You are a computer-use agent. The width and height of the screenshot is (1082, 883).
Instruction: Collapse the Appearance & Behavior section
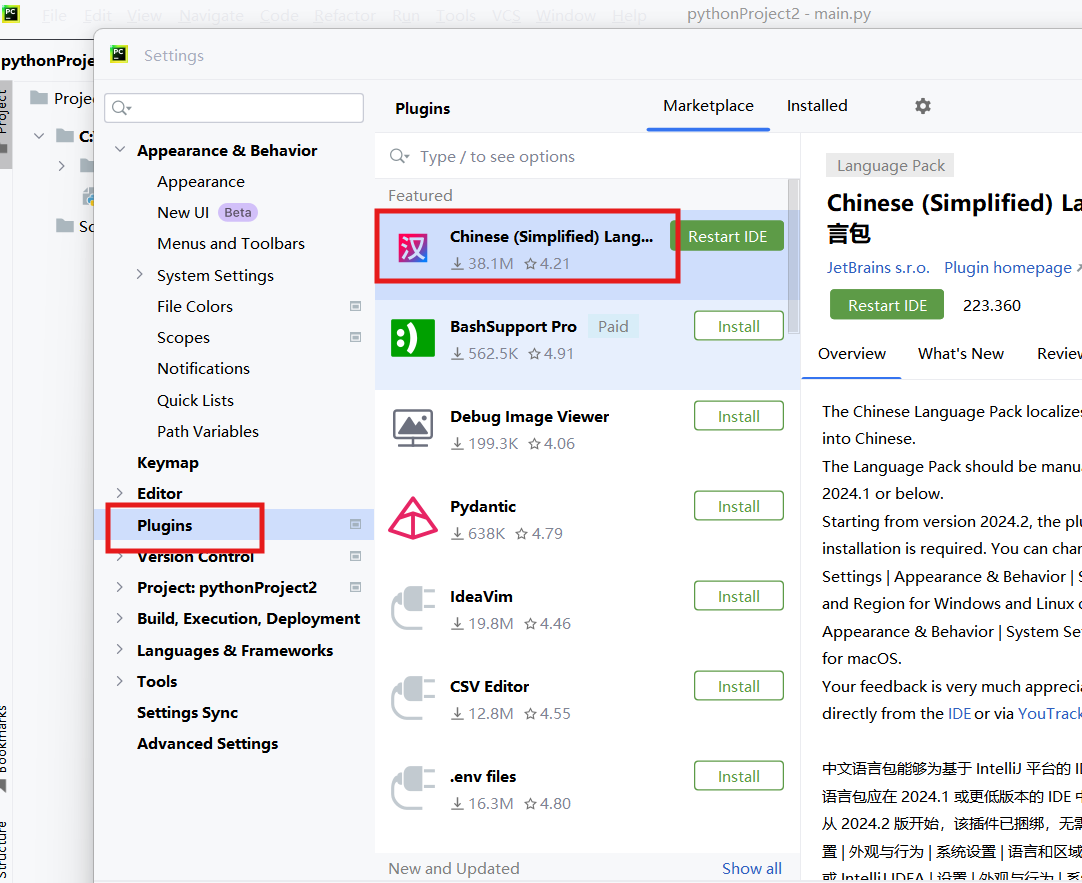120,150
